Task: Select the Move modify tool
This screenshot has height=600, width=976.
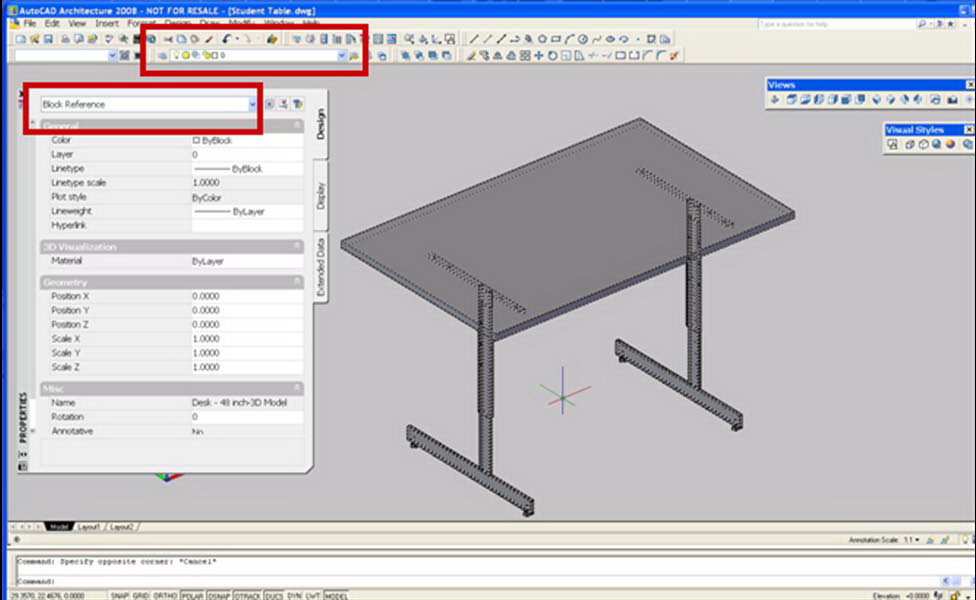Action: [x=539, y=55]
